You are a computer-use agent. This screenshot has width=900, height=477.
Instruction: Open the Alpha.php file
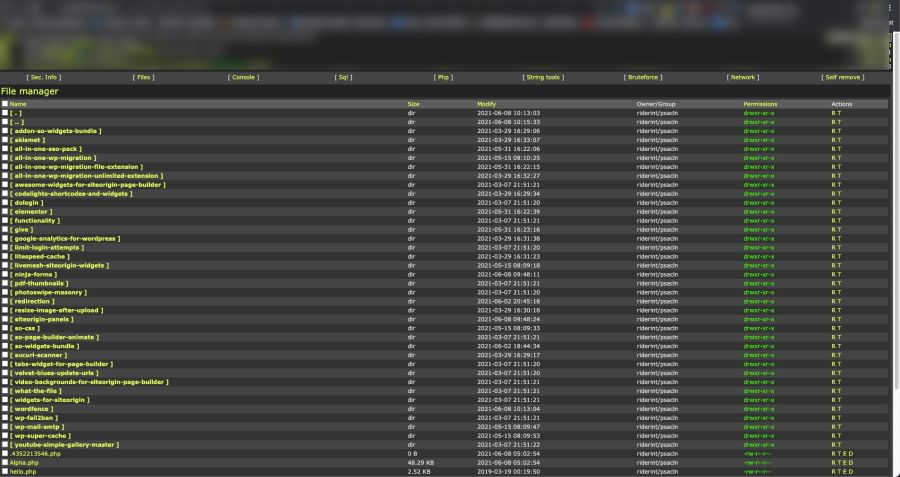[x=24, y=463]
